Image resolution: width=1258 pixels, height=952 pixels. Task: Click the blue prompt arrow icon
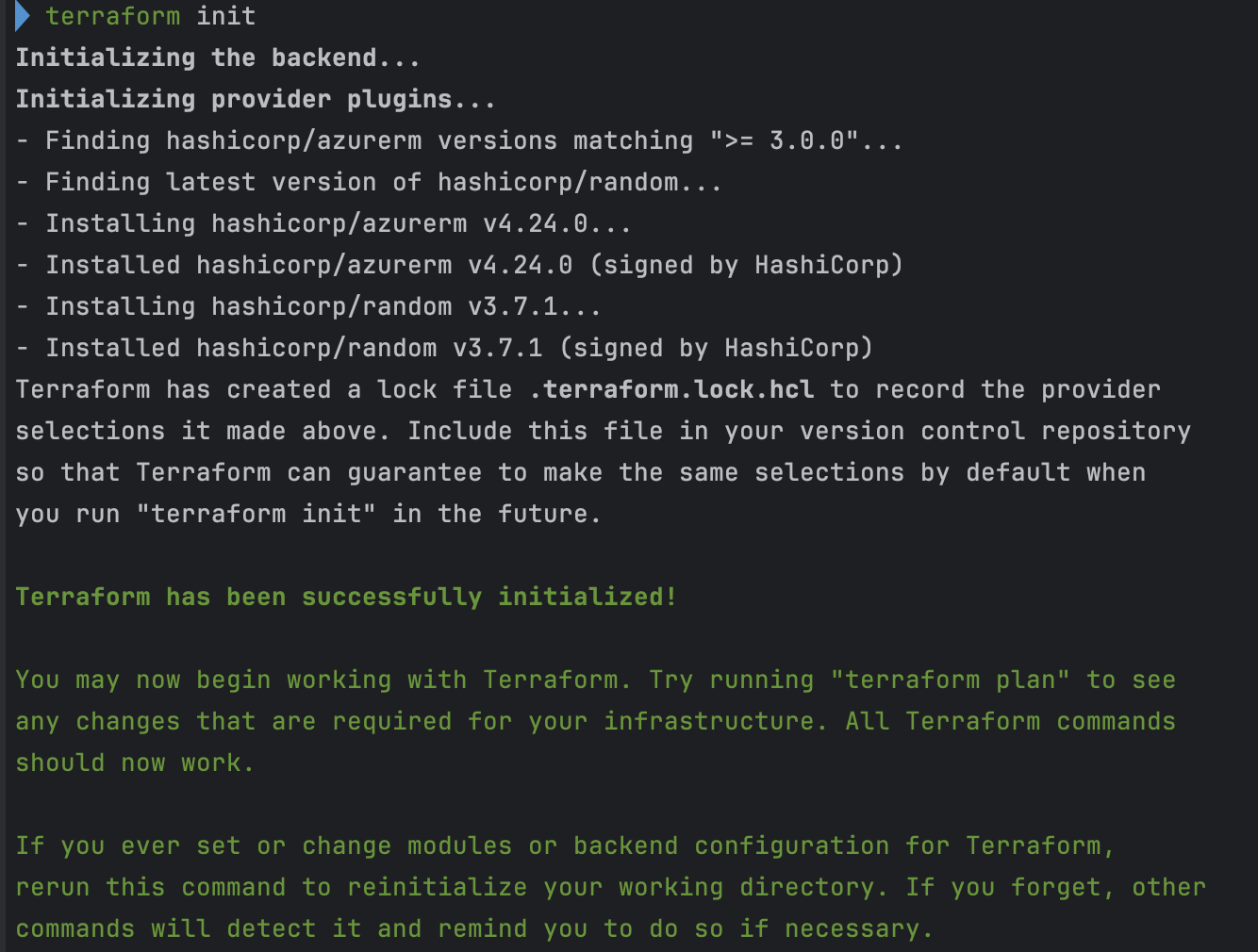tap(23, 16)
